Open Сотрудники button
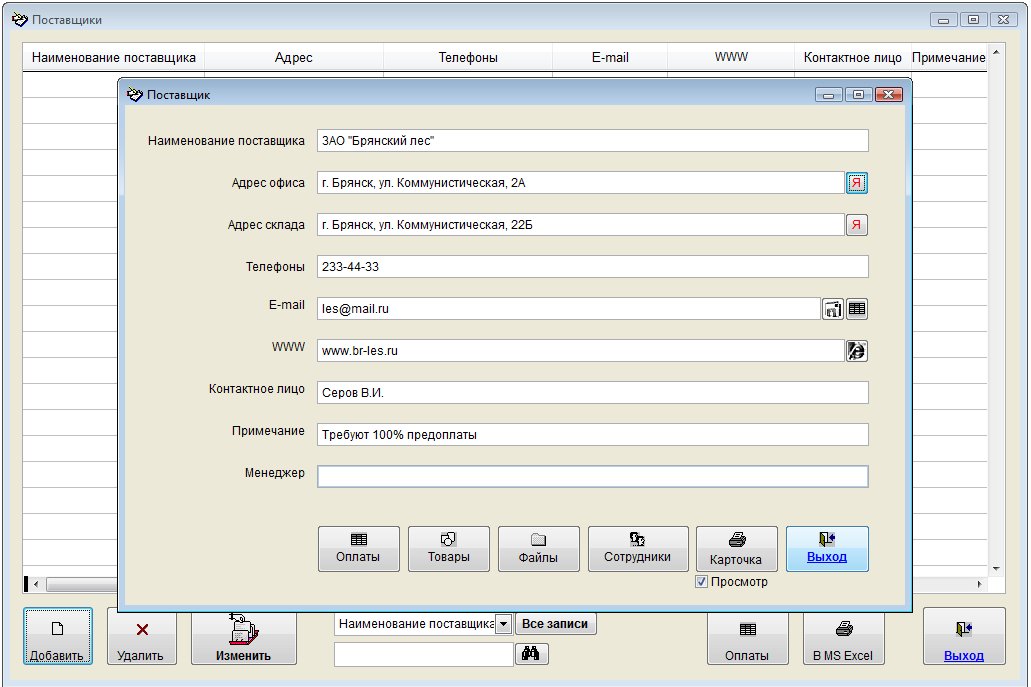Viewport: 1031px width, 687px height. 638,549
